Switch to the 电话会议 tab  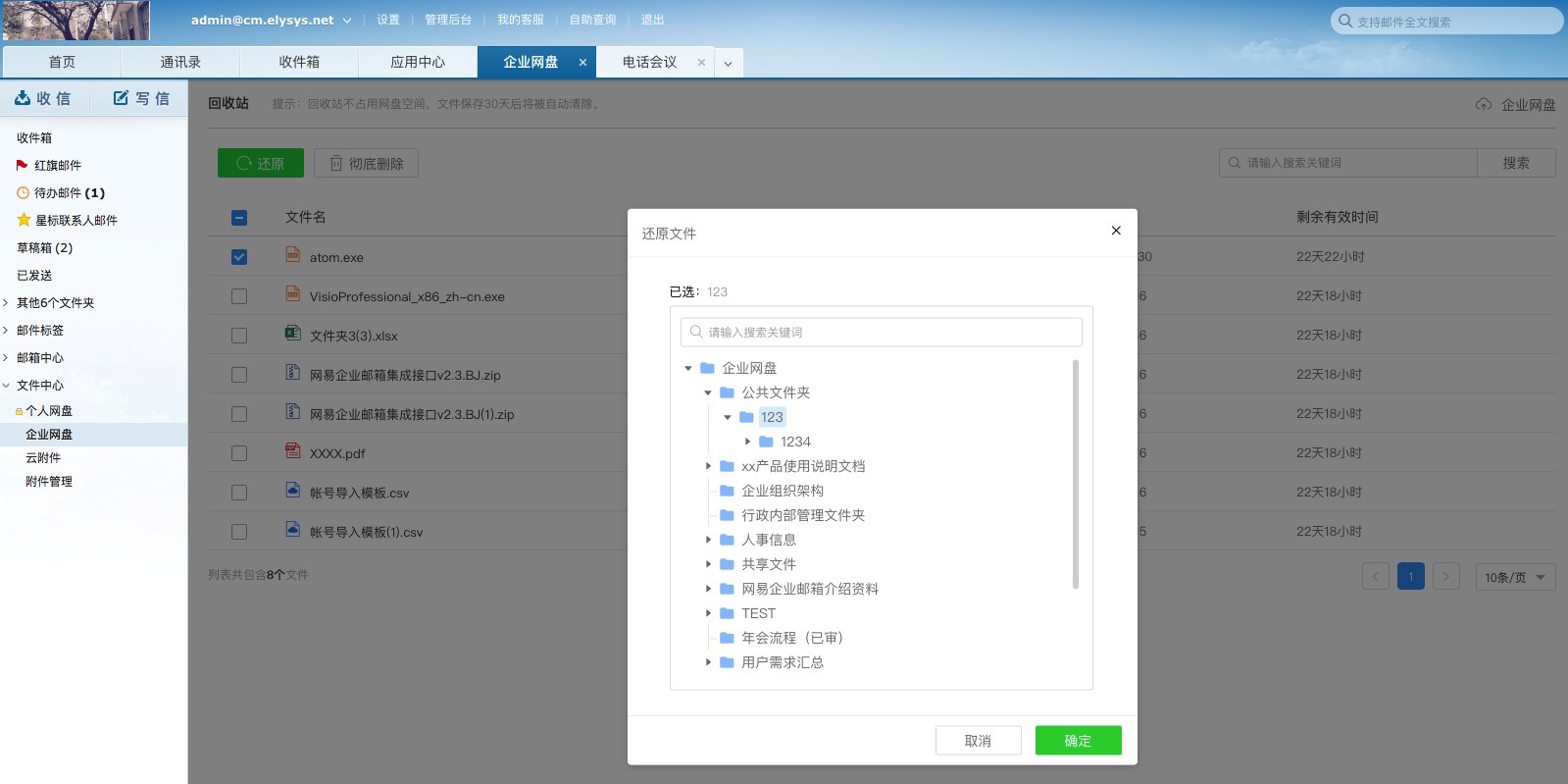coord(649,62)
